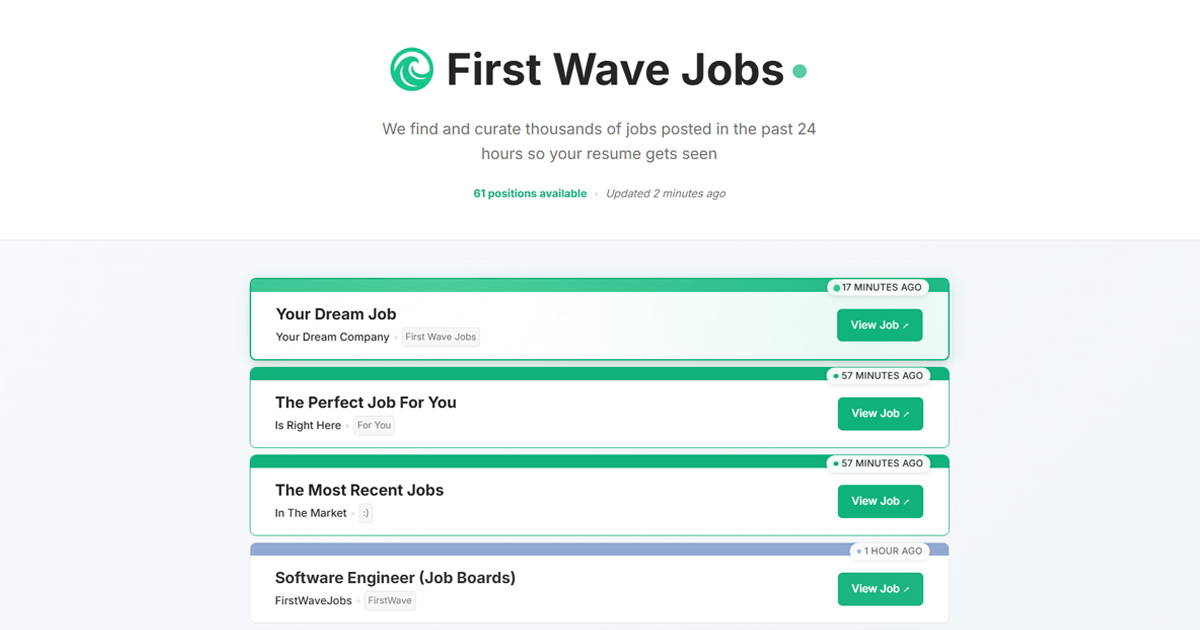Image resolution: width=1200 pixels, height=630 pixels.
Task: Click the FirstWave tag on the Software Engineer card
Action: pos(389,600)
